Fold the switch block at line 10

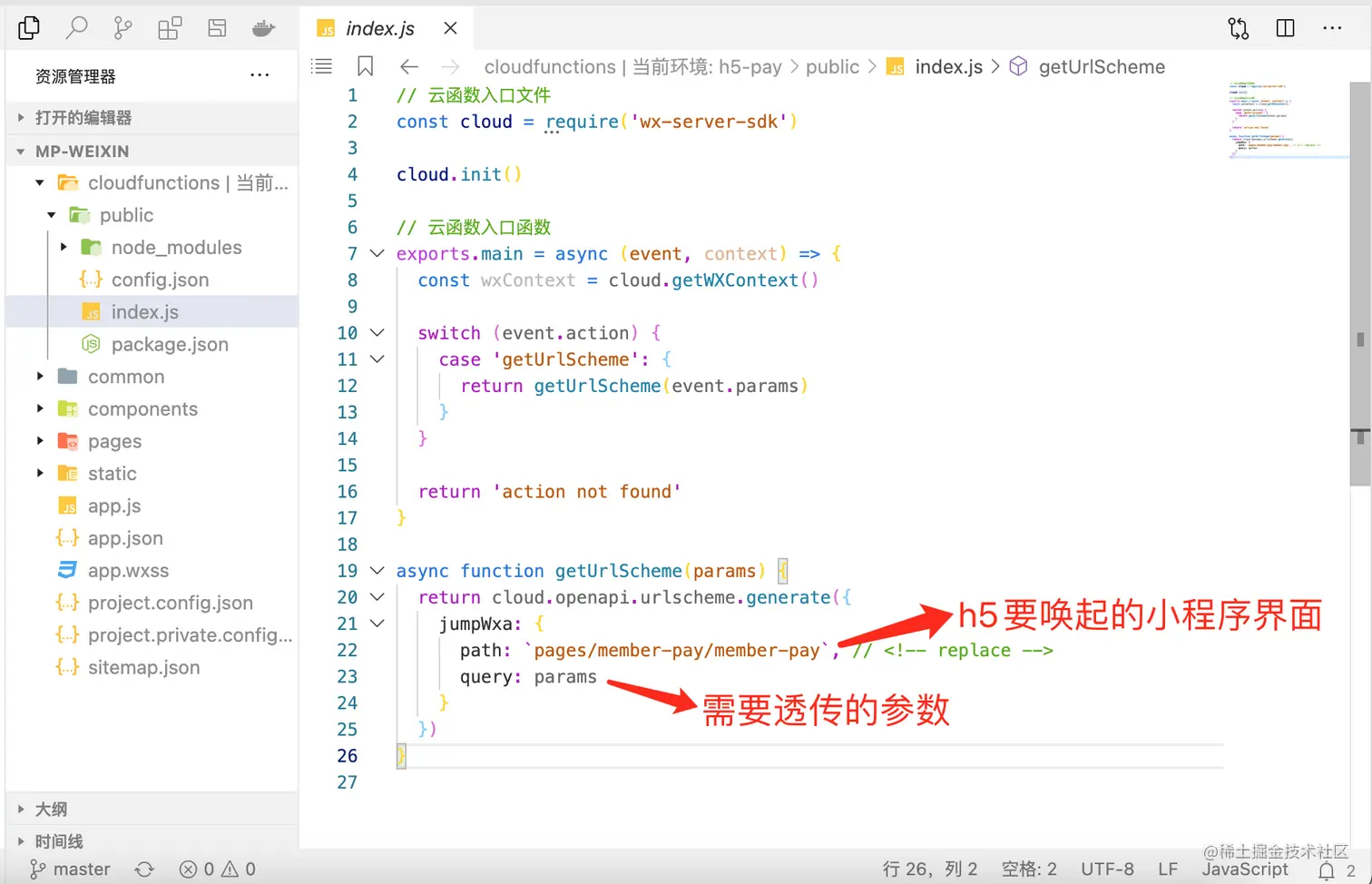(377, 333)
